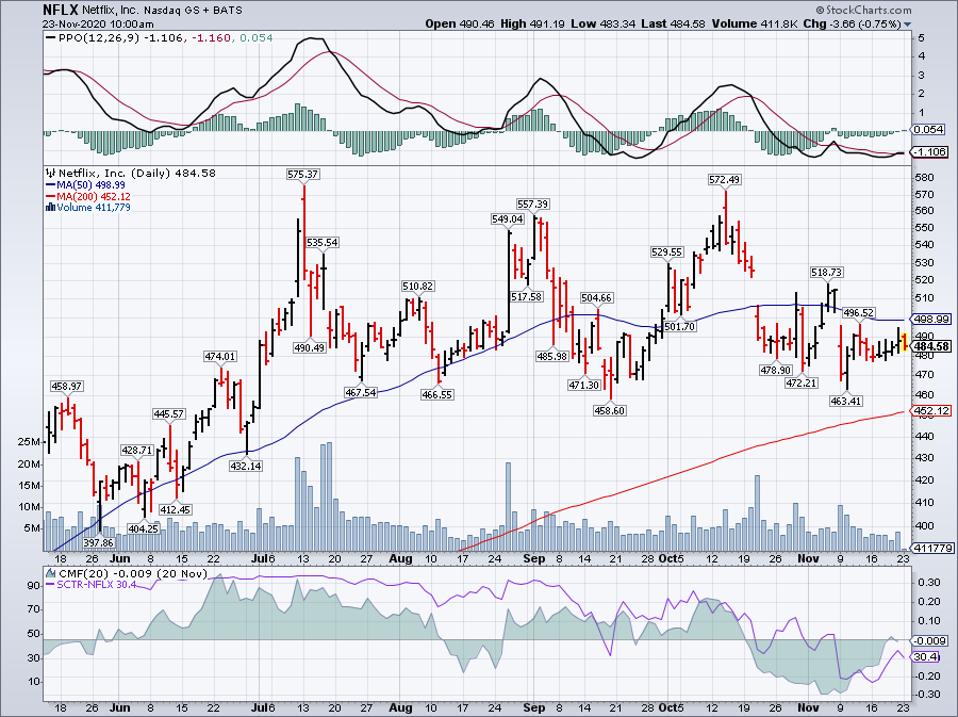Click the MA(50) 498.99 legend text
The height and width of the screenshot is (717, 958).
[91, 185]
